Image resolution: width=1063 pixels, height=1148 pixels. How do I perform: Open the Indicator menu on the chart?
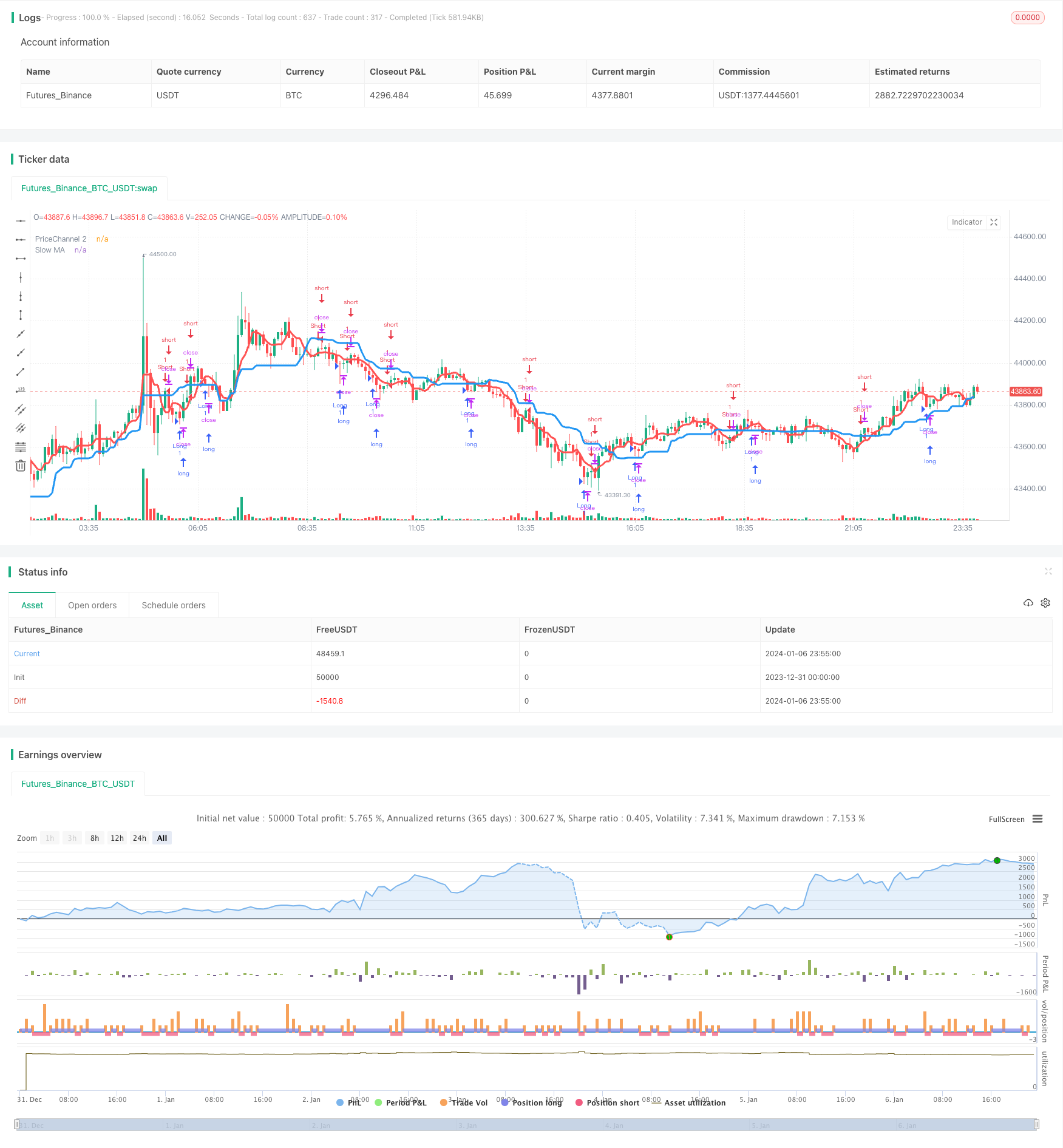tap(966, 222)
